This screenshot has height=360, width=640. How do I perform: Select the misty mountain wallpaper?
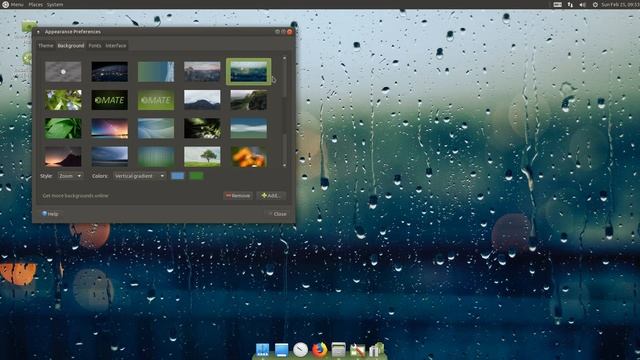(x=202, y=100)
